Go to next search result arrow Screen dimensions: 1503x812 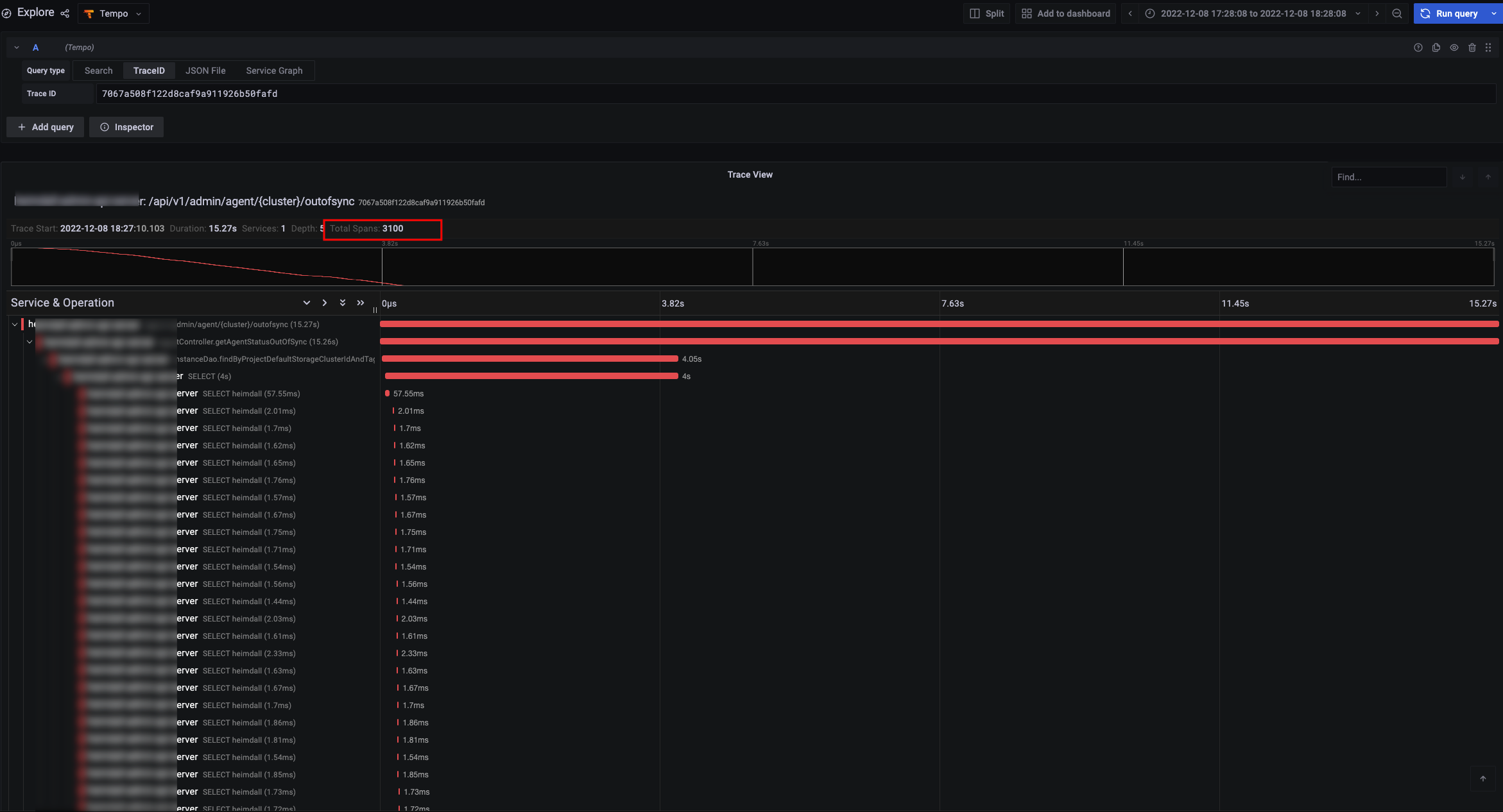1463,177
